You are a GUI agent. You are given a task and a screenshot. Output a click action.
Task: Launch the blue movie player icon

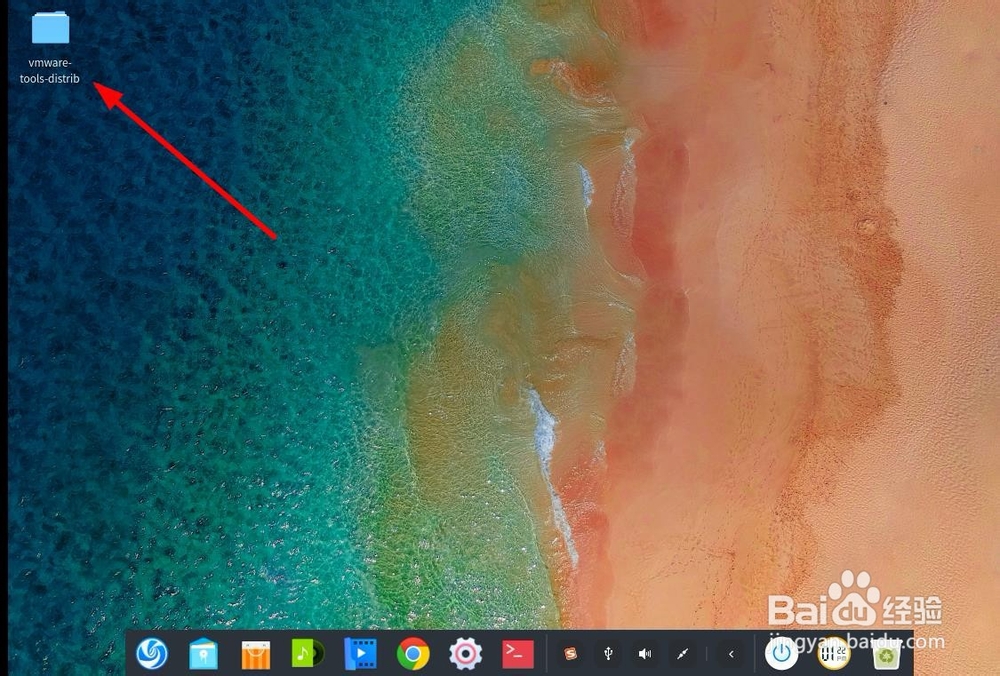point(360,654)
